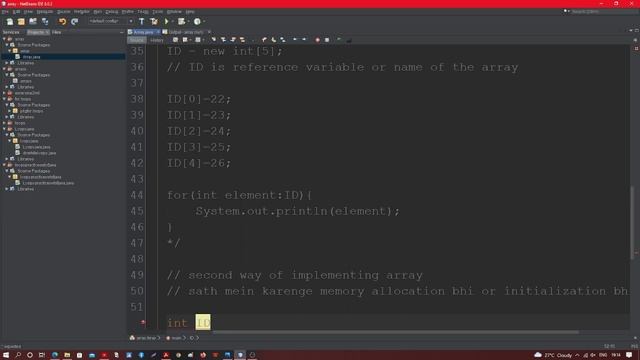Click the highlighted ID identifier in editor
Image resolution: width=640 pixels, height=360 pixels.
(203, 322)
